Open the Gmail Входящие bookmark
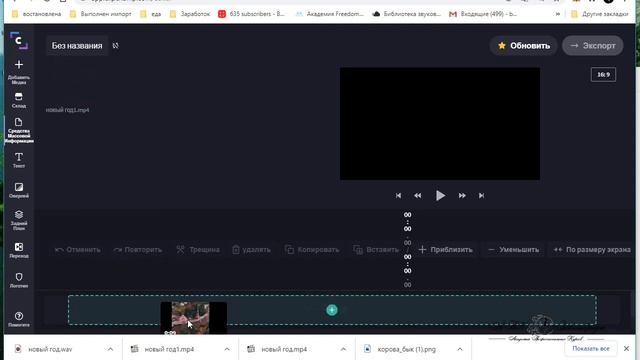Screen dimensions: 640x360 point(483,14)
